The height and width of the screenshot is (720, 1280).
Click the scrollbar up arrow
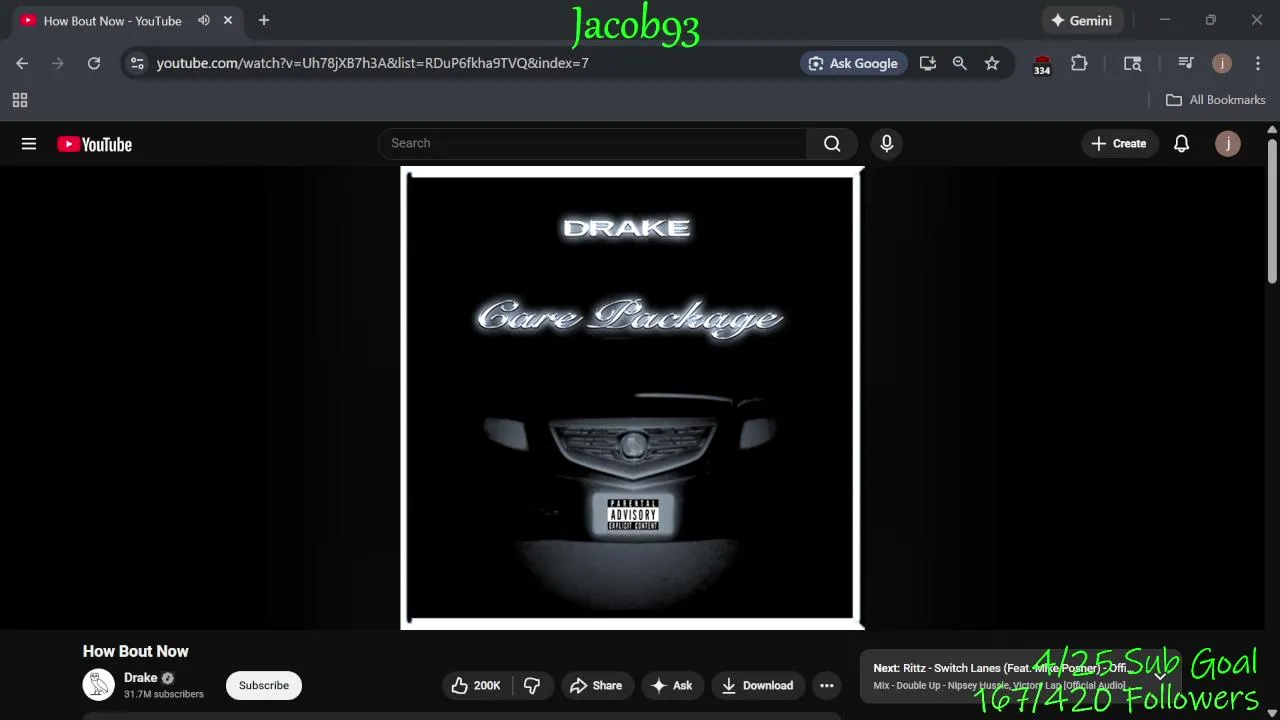click(1272, 129)
